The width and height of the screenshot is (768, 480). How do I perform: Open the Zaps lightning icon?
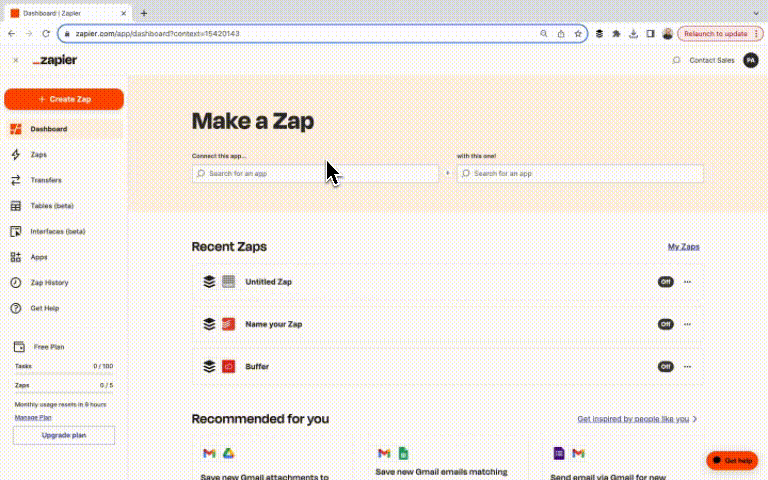[x=16, y=155]
